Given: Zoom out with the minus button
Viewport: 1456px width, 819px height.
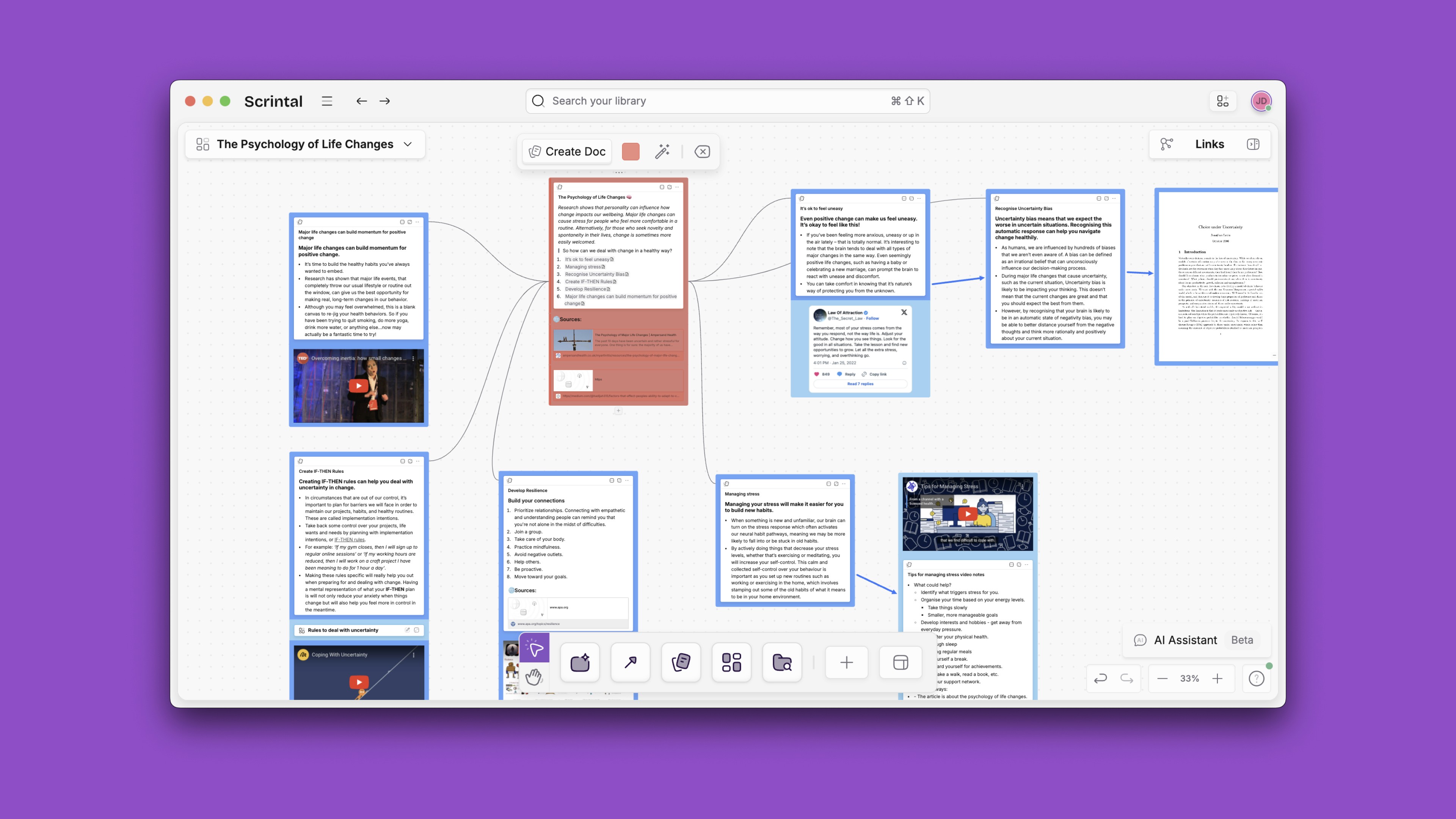Looking at the screenshot, I should (1162, 678).
